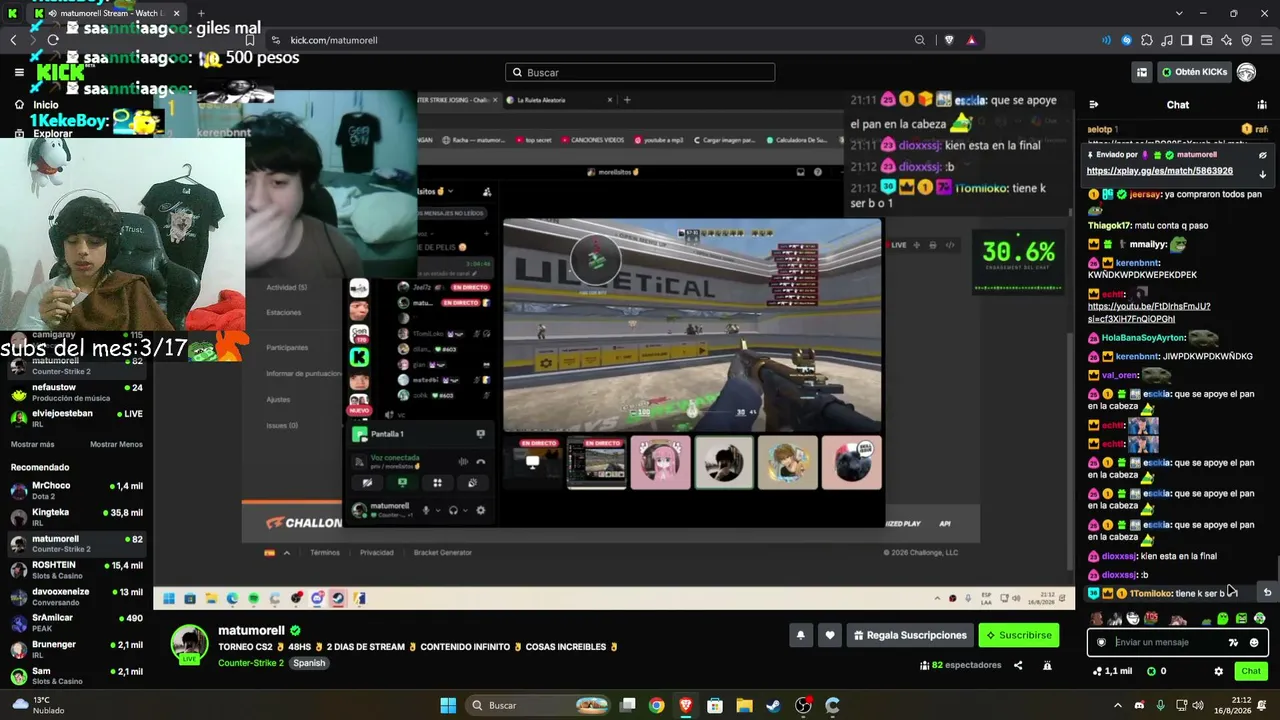Open the Shazam browser extension icon
Viewport: 1280px width, 720px height.
click(x=1127, y=40)
